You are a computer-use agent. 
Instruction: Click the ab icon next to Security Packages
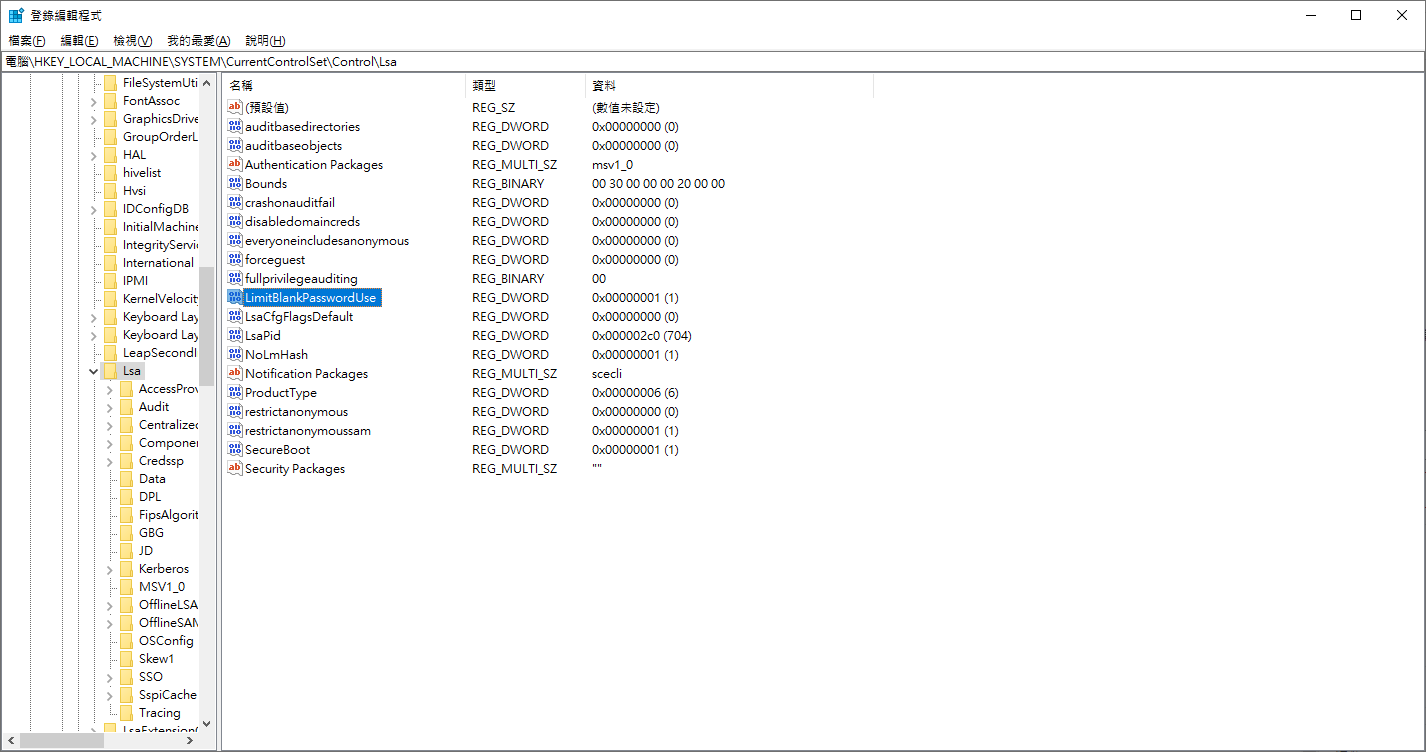235,469
